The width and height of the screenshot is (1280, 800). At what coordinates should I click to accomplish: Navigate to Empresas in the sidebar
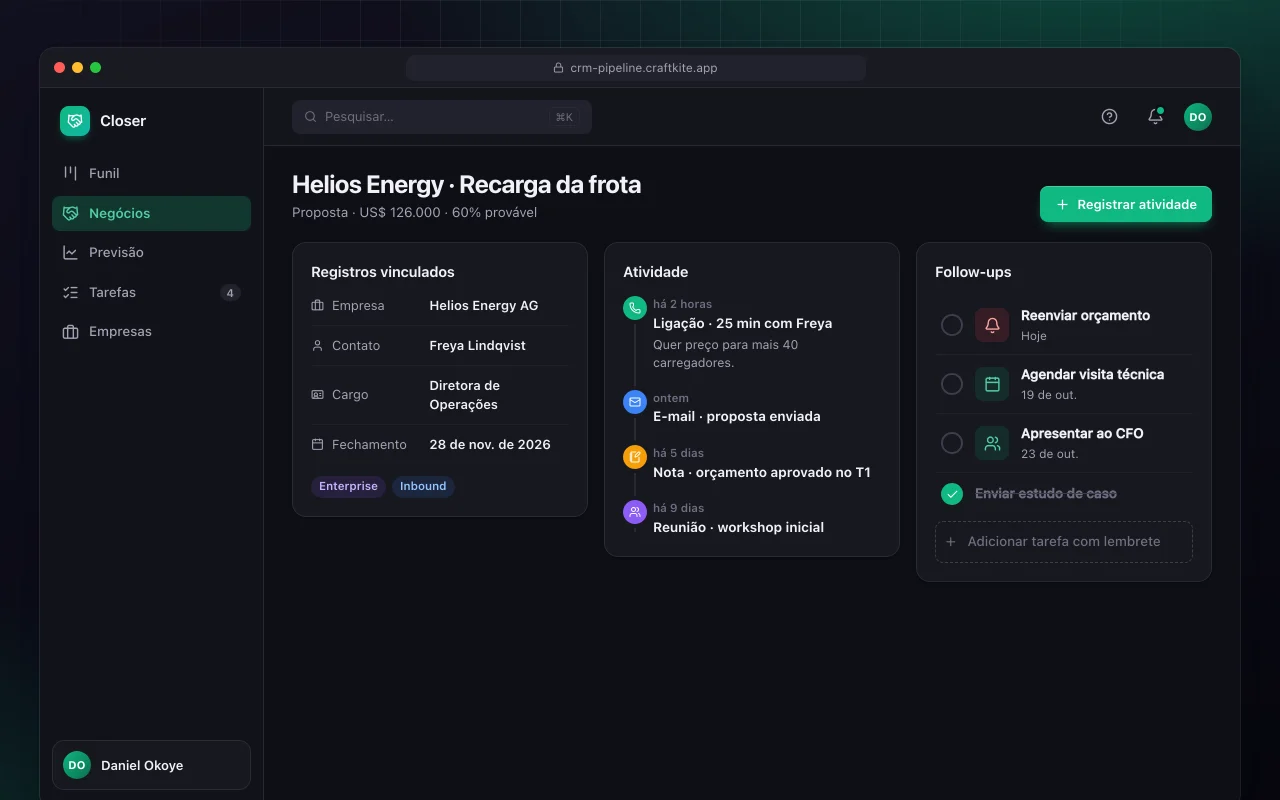coord(151,332)
